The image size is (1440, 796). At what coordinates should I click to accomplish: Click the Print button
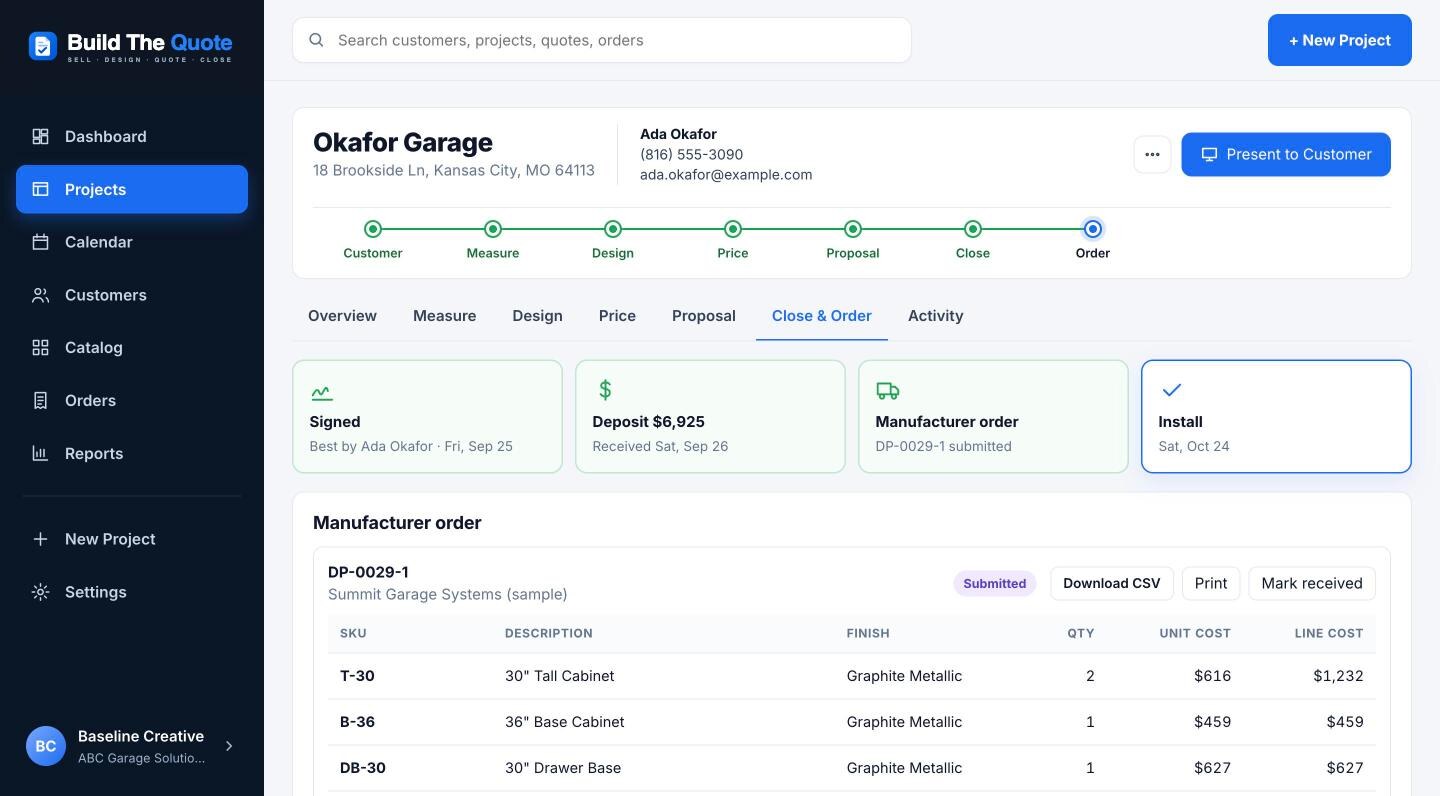pos(1211,583)
